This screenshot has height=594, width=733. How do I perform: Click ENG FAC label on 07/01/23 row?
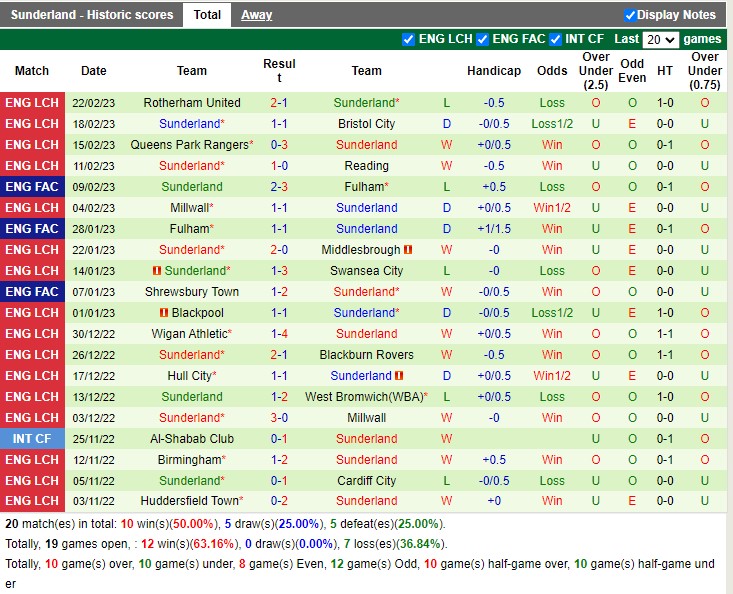tap(32, 292)
